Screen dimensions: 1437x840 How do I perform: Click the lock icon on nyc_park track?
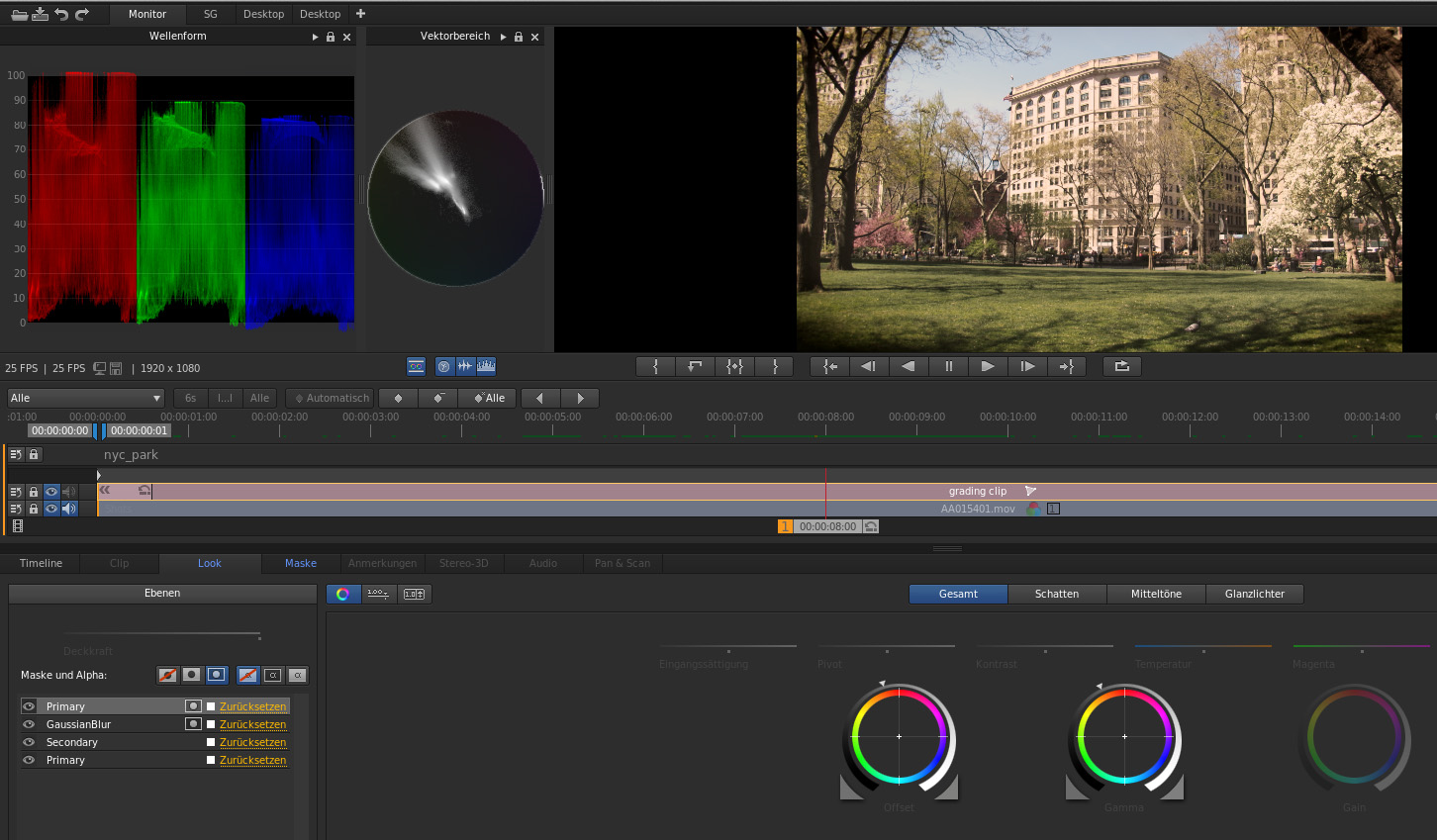34,455
